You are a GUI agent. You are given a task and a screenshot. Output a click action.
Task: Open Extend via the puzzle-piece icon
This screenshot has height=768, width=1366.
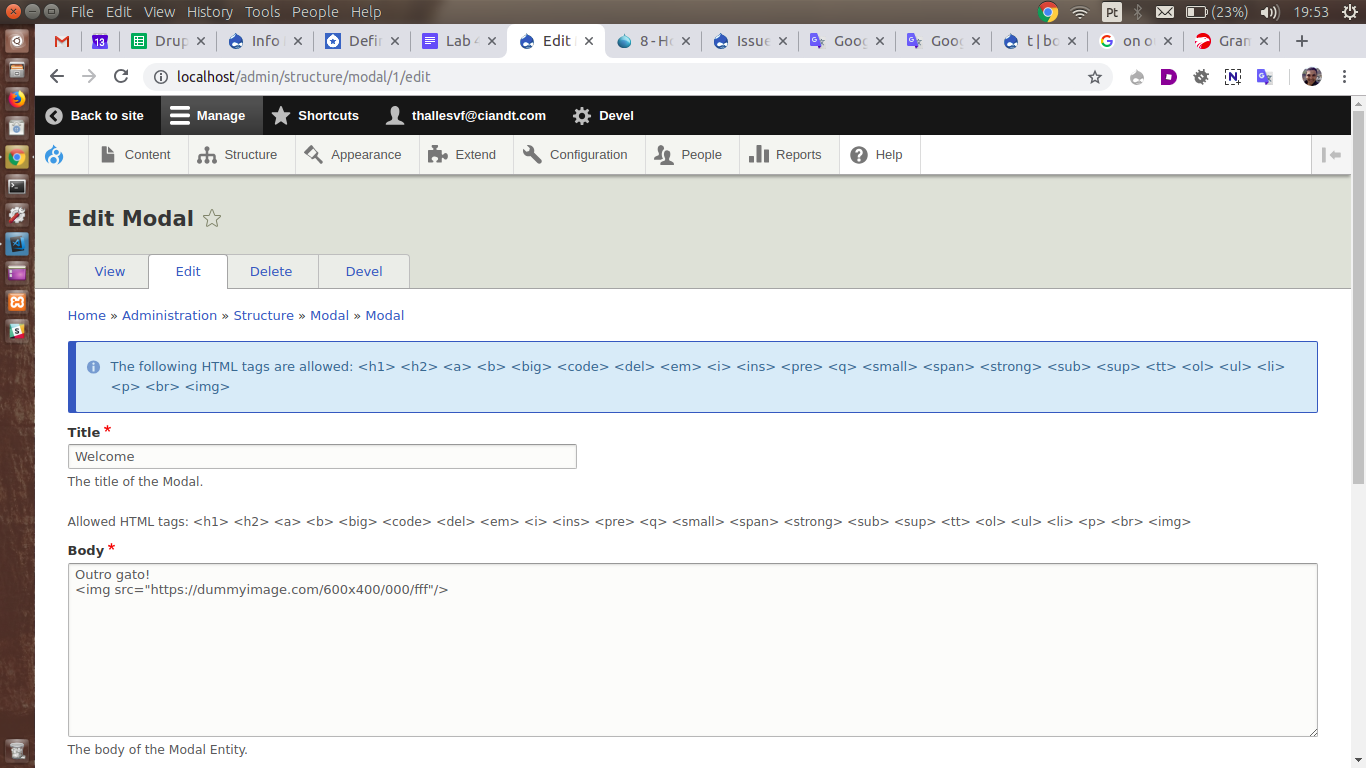coord(437,154)
